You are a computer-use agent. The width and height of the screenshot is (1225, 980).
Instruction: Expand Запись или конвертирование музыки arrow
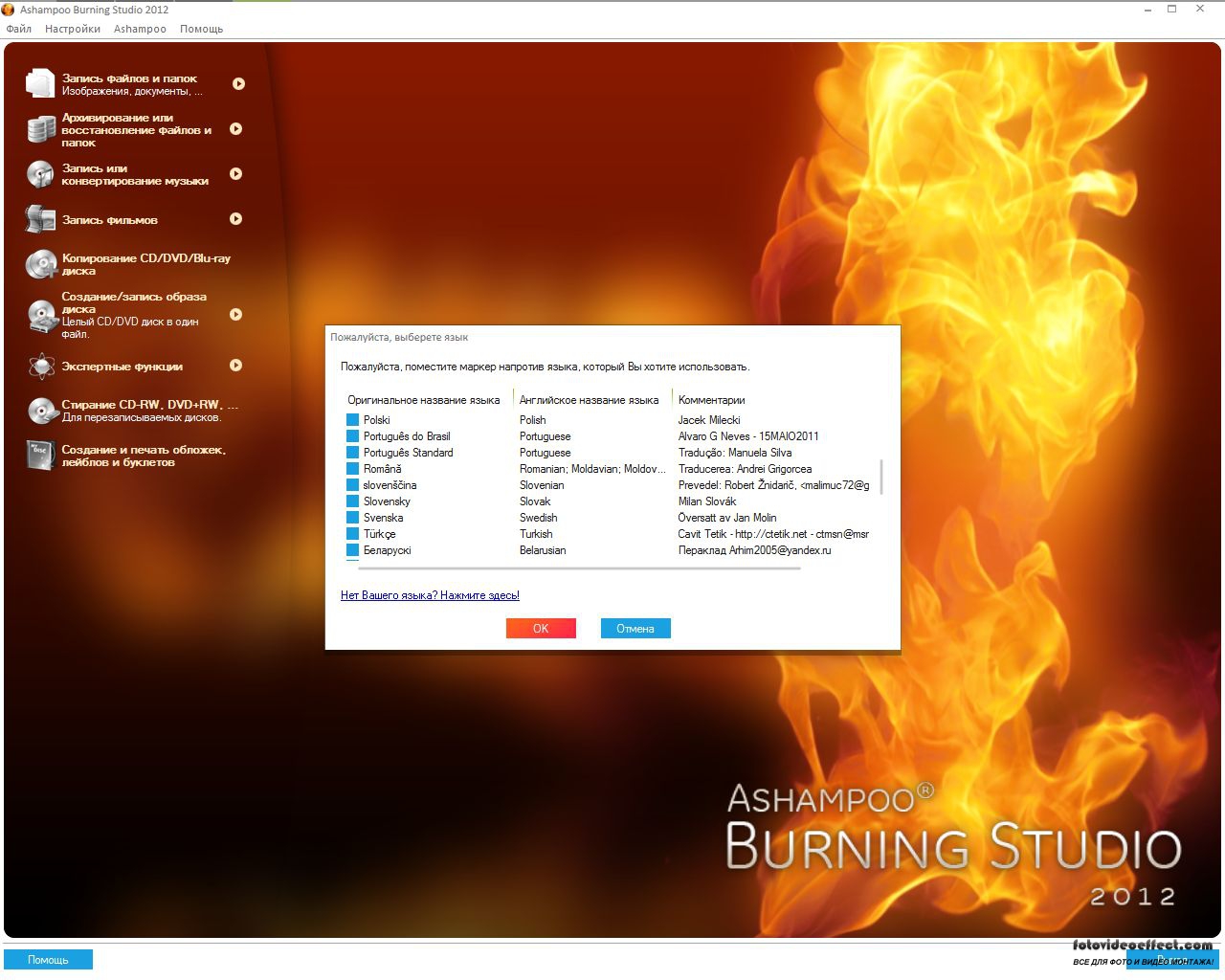coord(235,174)
